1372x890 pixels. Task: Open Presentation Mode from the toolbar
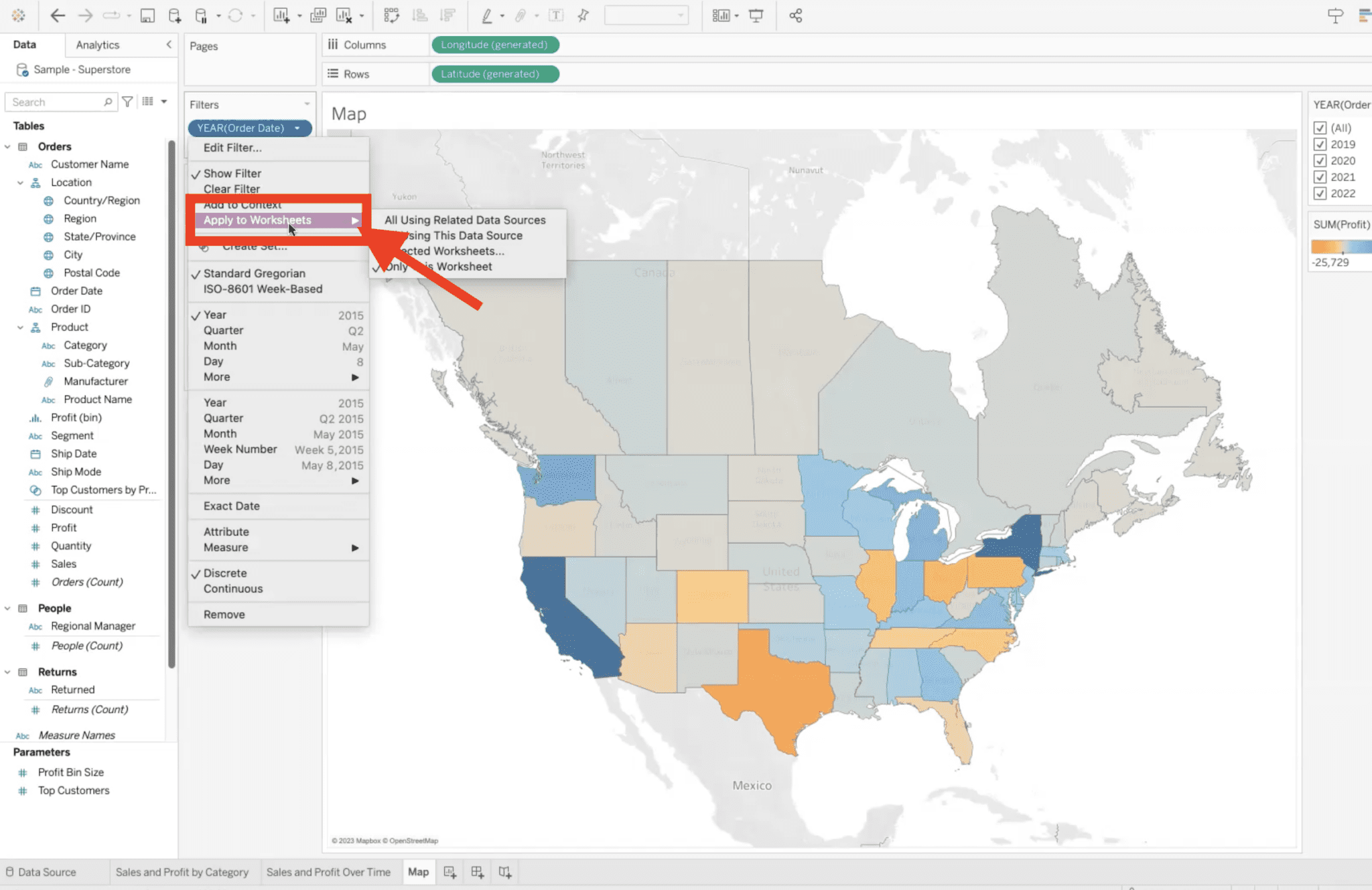[756, 15]
